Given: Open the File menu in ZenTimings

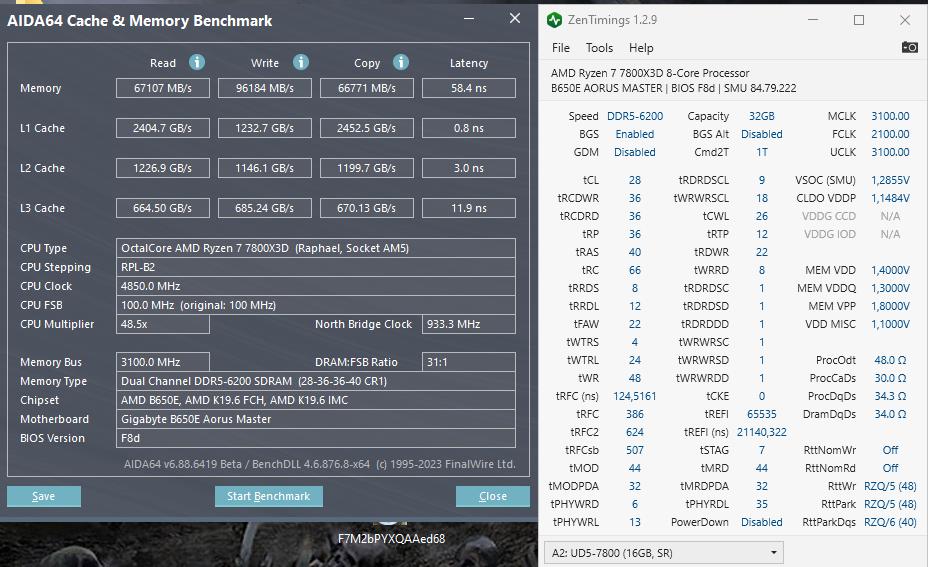Looking at the screenshot, I should [560, 48].
